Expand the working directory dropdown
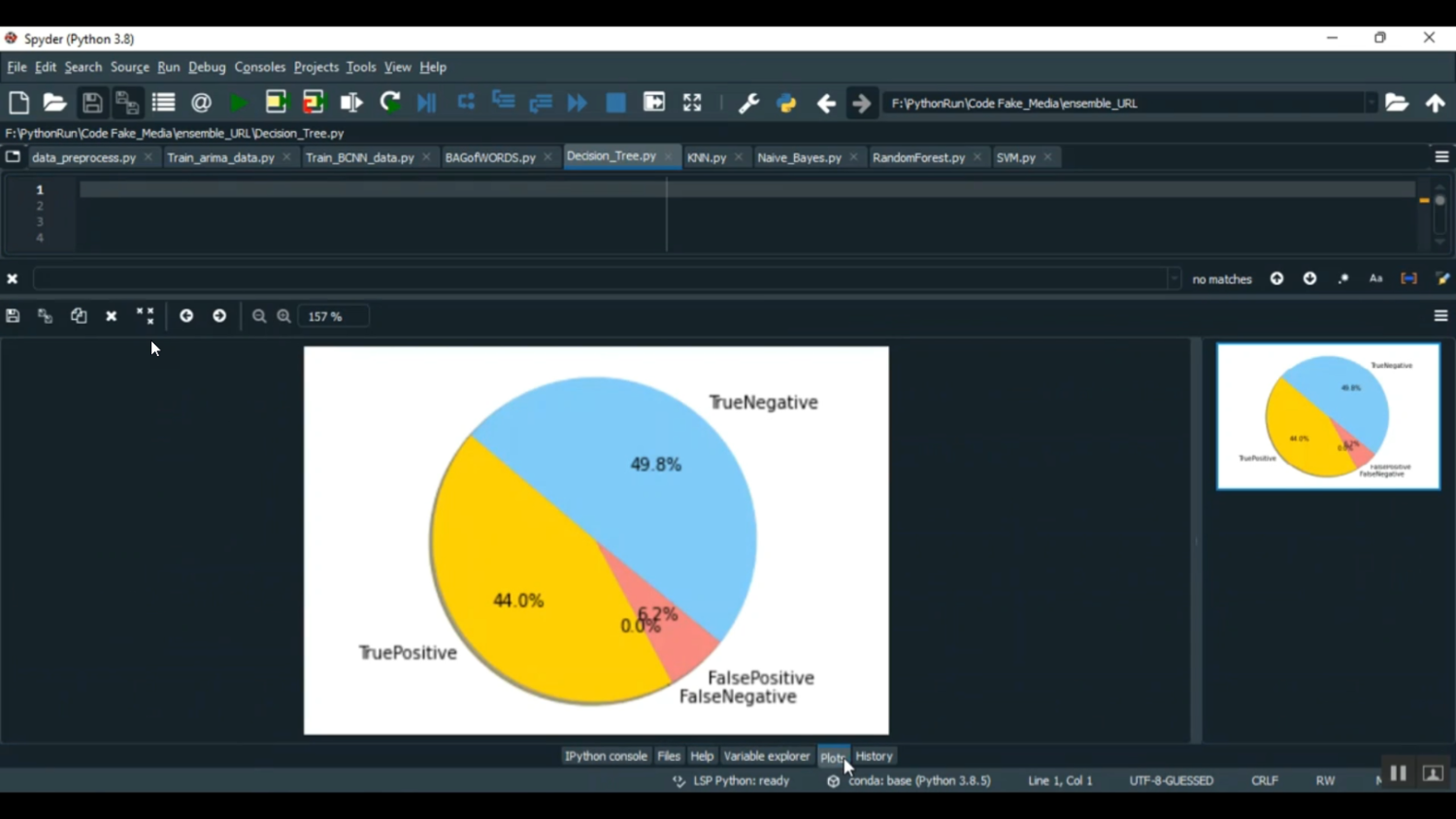The height and width of the screenshot is (819, 1456). coord(1371,103)
